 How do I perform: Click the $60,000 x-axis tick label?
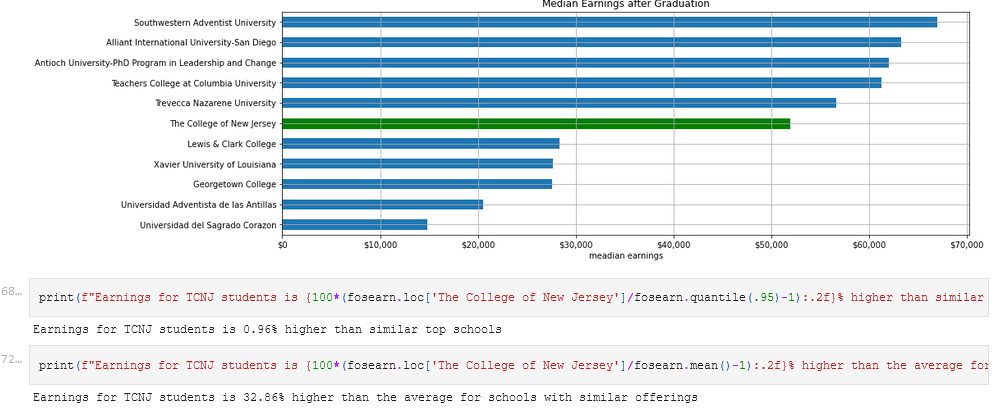coord(870,245)
